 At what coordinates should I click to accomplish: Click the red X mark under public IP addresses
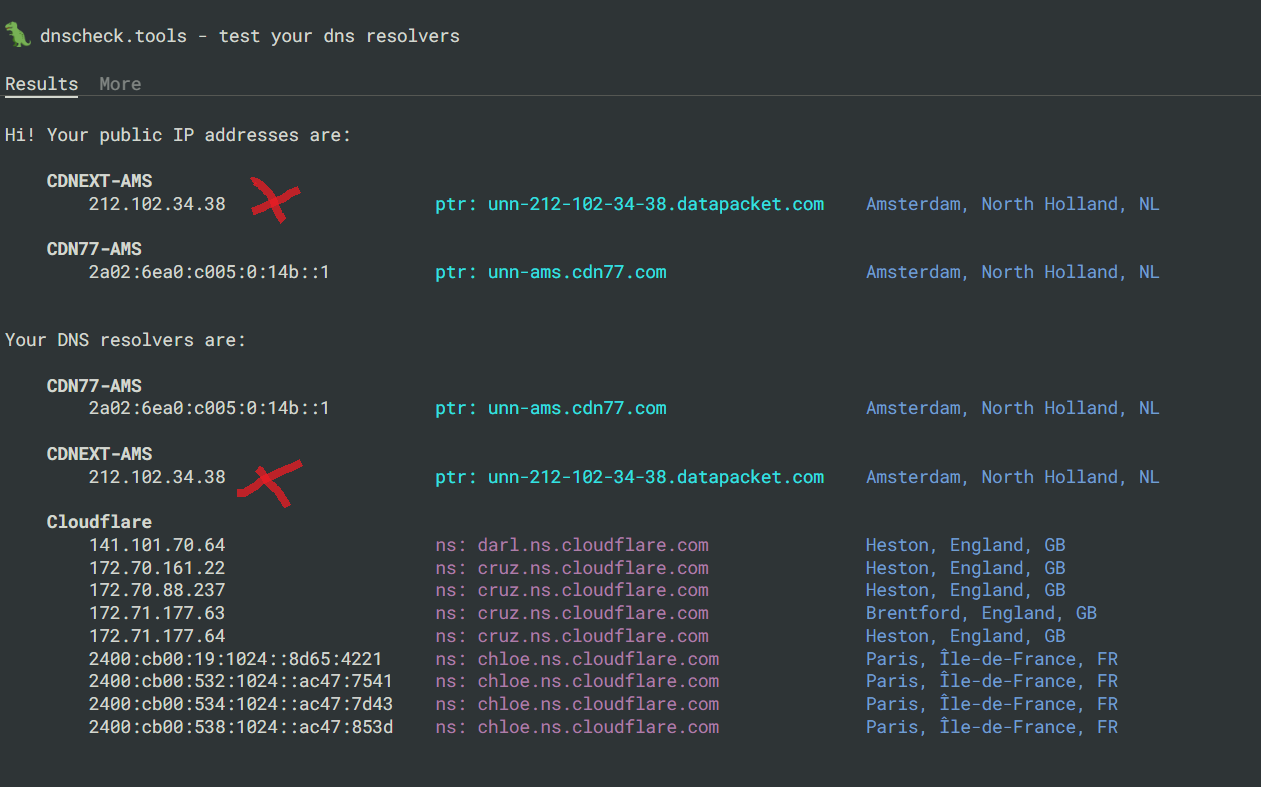274,199
